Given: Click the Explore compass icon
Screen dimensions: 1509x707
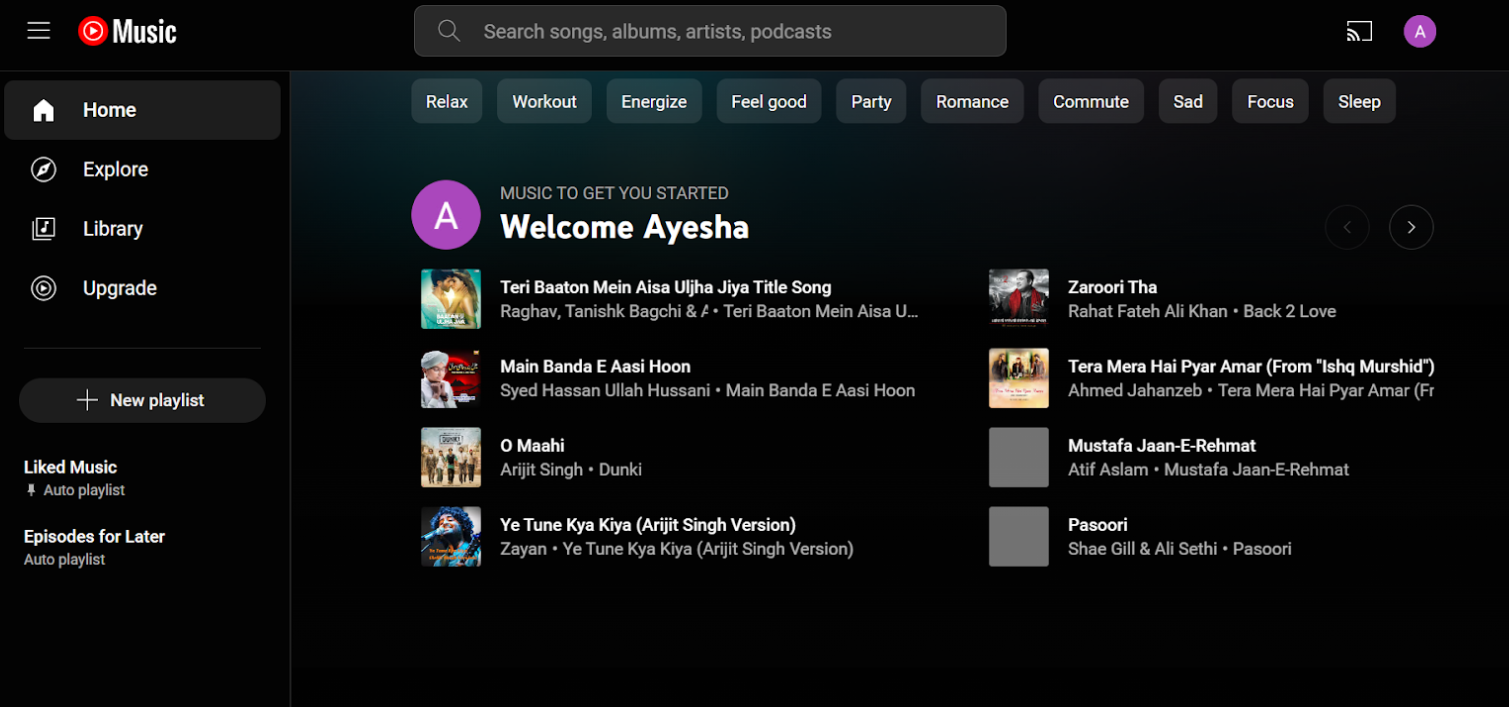Looking at the screenshot, I should tap(43, 170).
